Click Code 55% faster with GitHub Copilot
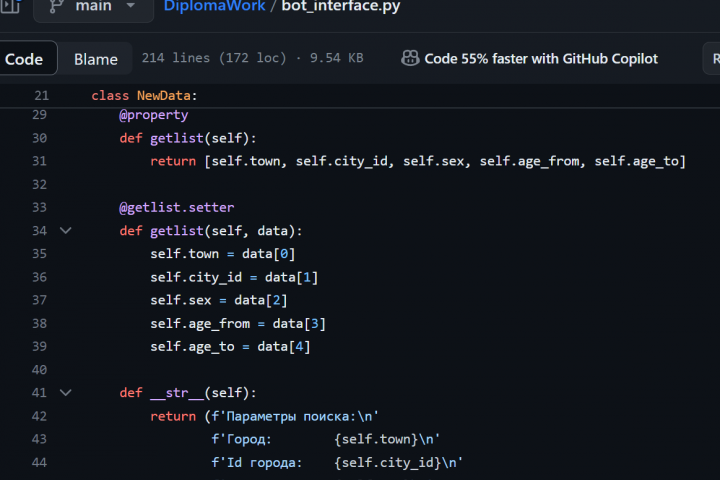Viewport: 720px width, 480px height. tap(541, 59)
